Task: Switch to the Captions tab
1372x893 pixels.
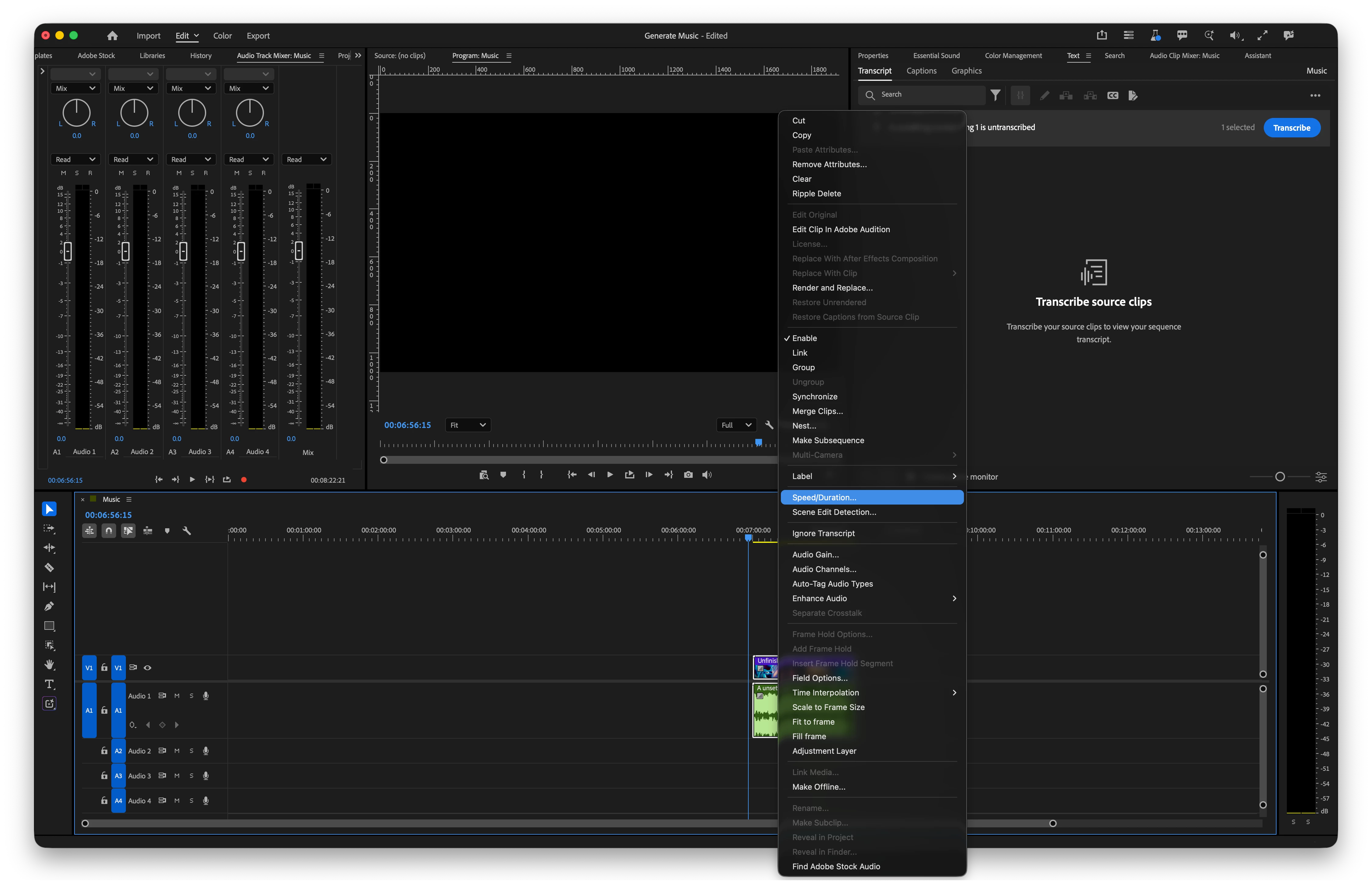Action: tap(921, 71)
